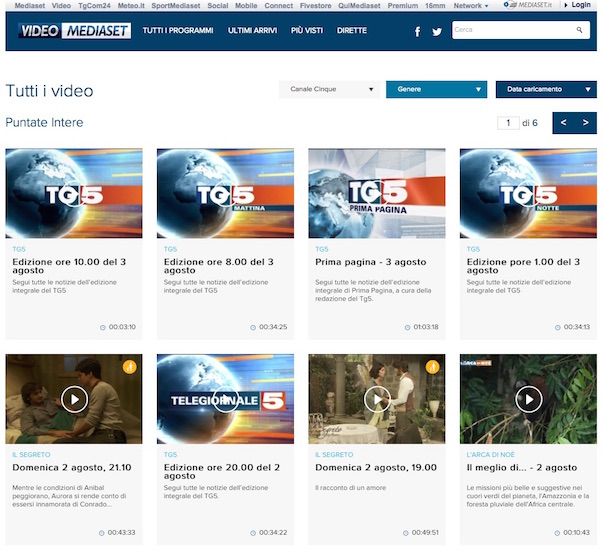Open TG5 Mattina thumbnail
Viewport: 610px width, 553px height.
tap(226, 193)
